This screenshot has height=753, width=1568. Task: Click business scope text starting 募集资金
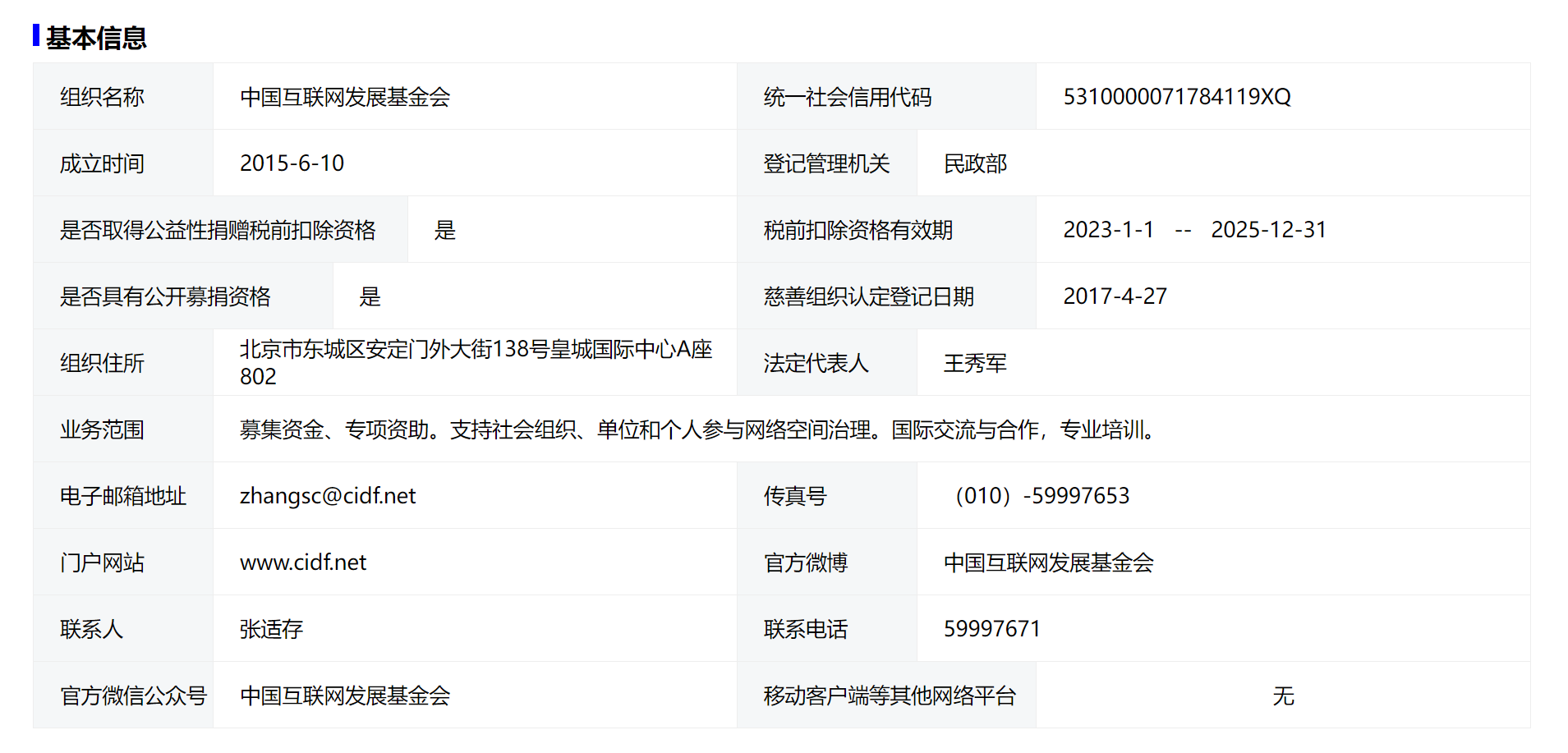(x=700, y=429)
